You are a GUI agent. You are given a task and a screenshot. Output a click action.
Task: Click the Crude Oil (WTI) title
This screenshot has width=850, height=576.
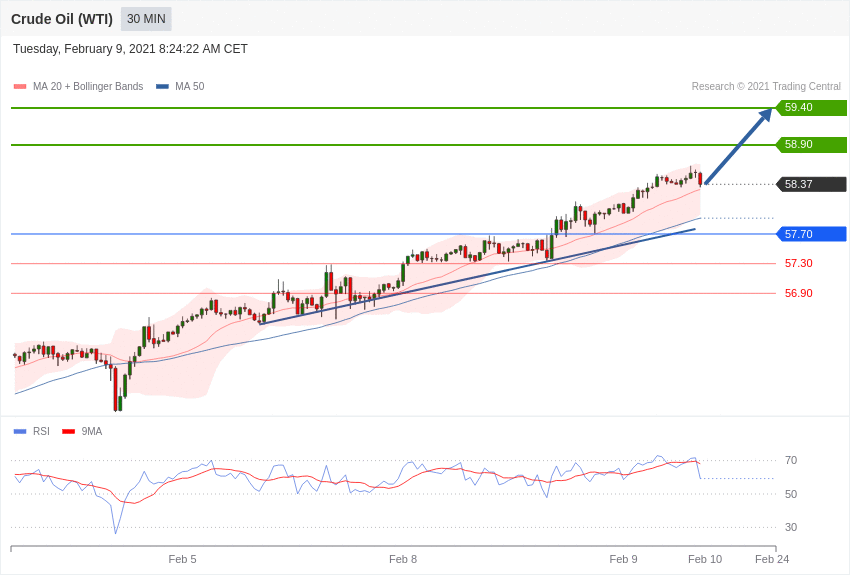tap(62, 19)
